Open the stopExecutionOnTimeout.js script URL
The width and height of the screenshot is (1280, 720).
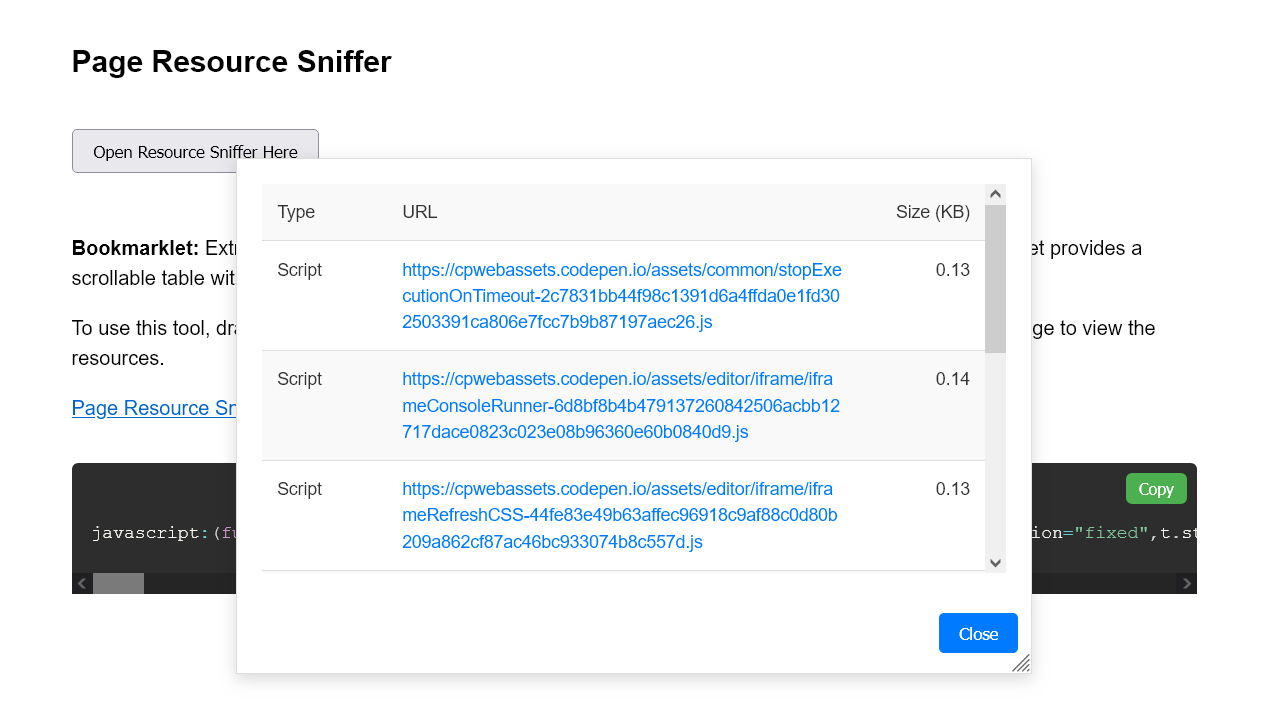[x=621, y=295]
